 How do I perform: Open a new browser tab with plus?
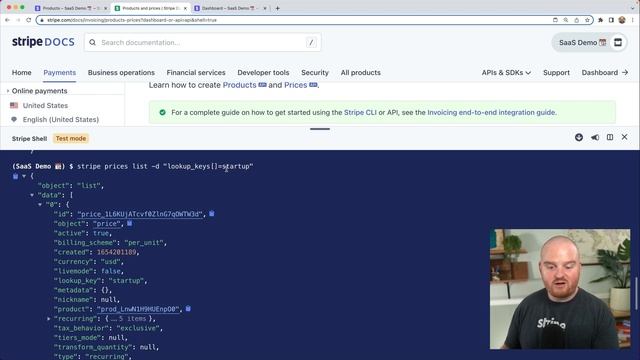point(278,8)
